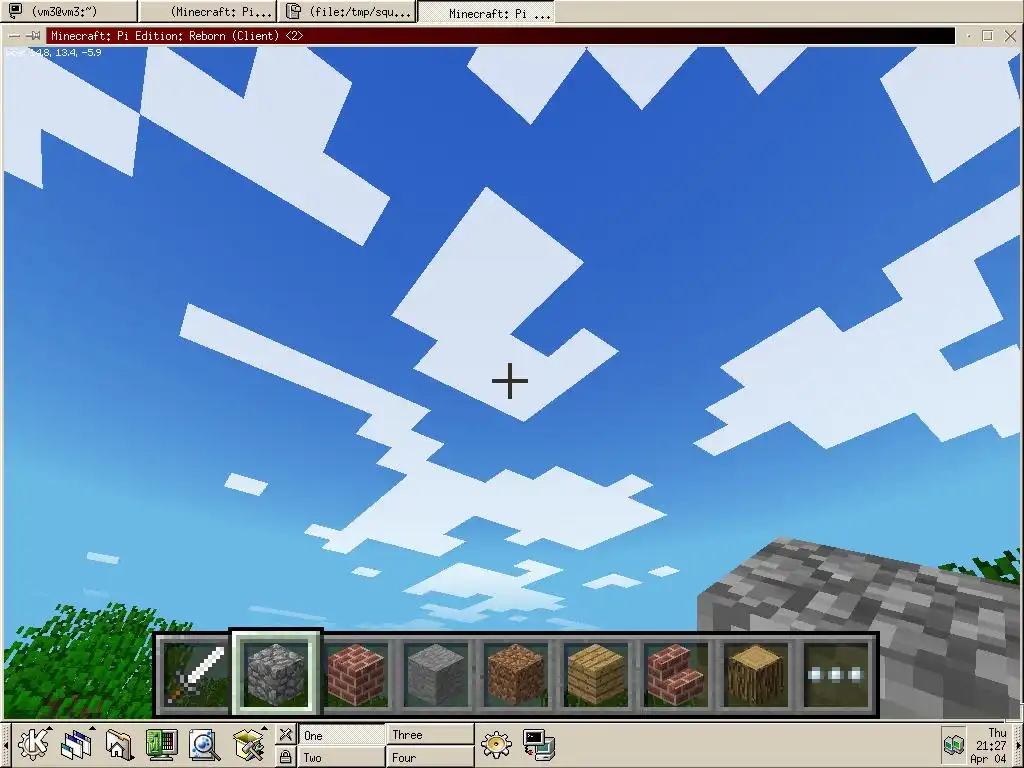Click the left panel hide arrow
This screenshot has height=768, width=1024.
(x=5, y=745)
